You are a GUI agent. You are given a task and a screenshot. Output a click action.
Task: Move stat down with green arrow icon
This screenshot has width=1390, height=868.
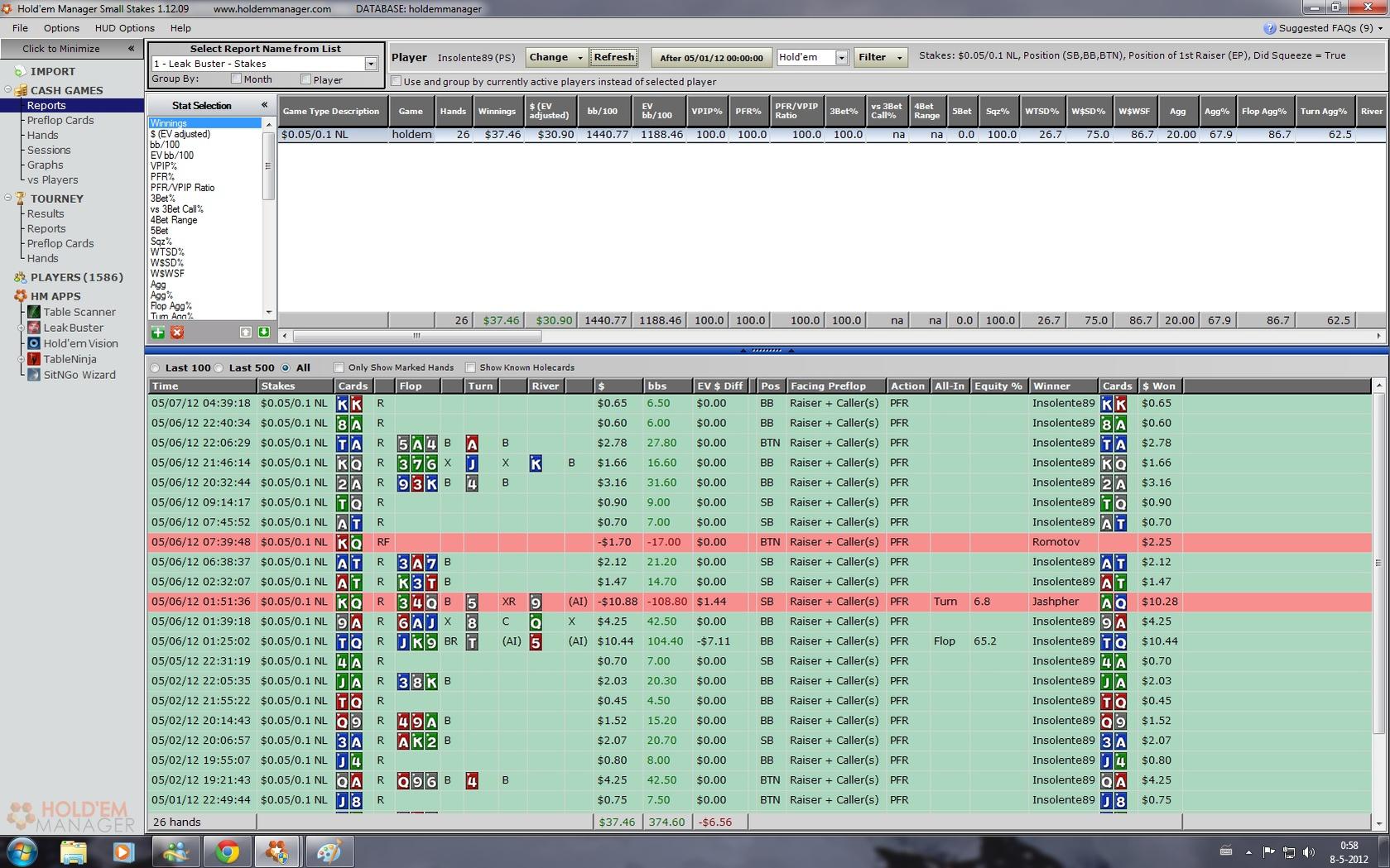[263, 332]
